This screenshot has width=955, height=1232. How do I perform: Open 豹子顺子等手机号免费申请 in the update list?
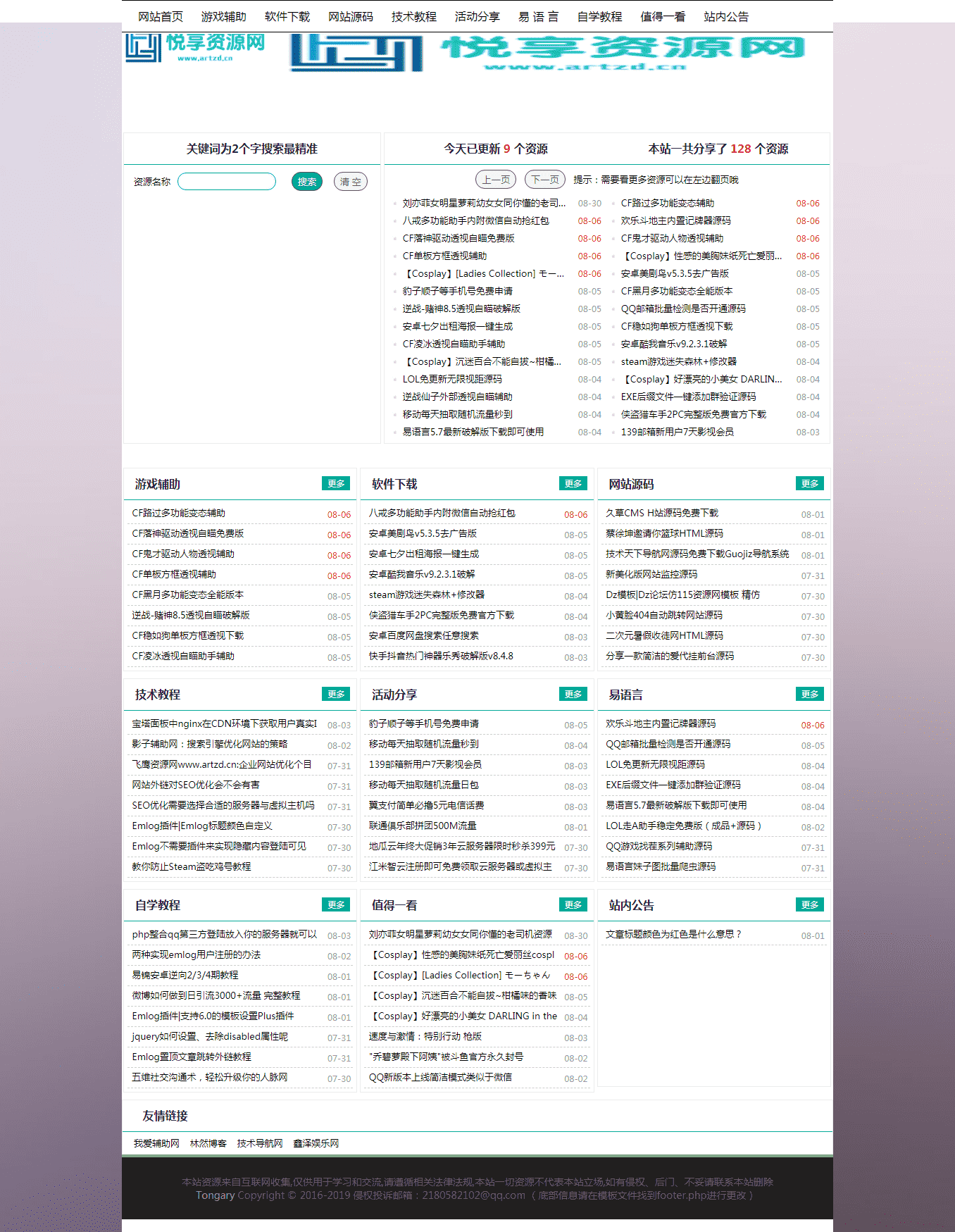[x=457, y=291]
